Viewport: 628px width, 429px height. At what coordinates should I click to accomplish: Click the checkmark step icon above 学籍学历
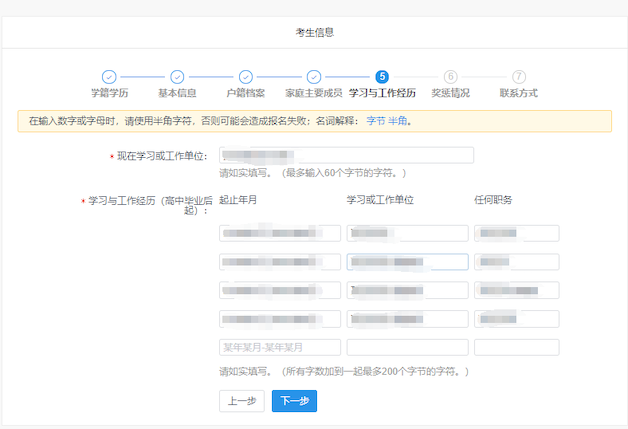click(109, 77)
